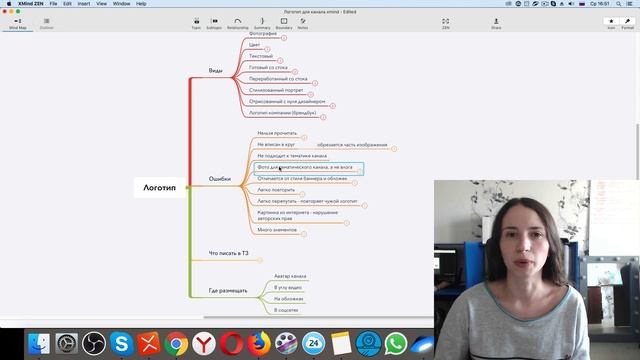Click the vertical scrollbar on canvas edge
The image size is (640, 360).
tap(638, 151)
